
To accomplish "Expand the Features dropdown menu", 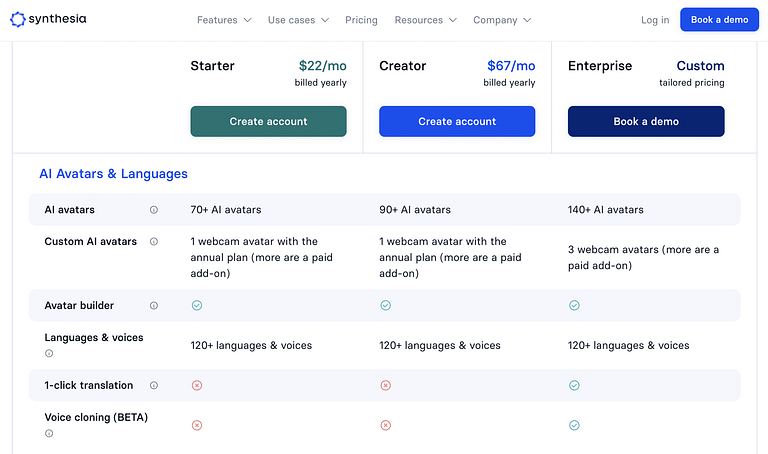I will [x=224, y=20].
